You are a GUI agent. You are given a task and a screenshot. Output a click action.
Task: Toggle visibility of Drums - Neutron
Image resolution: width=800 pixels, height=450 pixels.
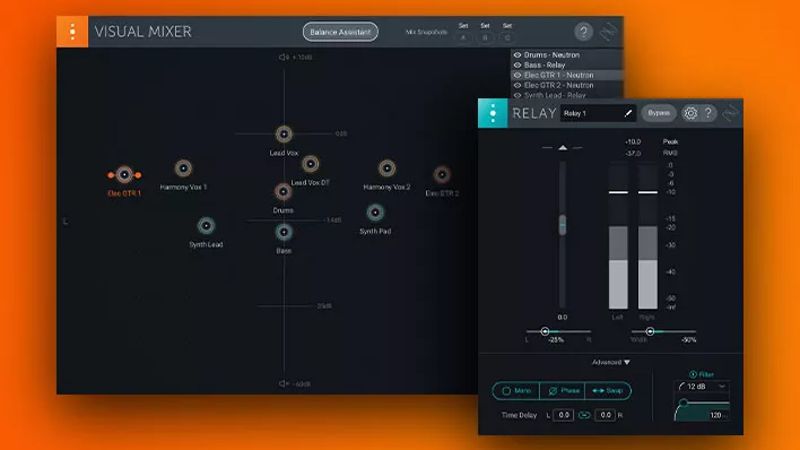click(x=517, y=55)
